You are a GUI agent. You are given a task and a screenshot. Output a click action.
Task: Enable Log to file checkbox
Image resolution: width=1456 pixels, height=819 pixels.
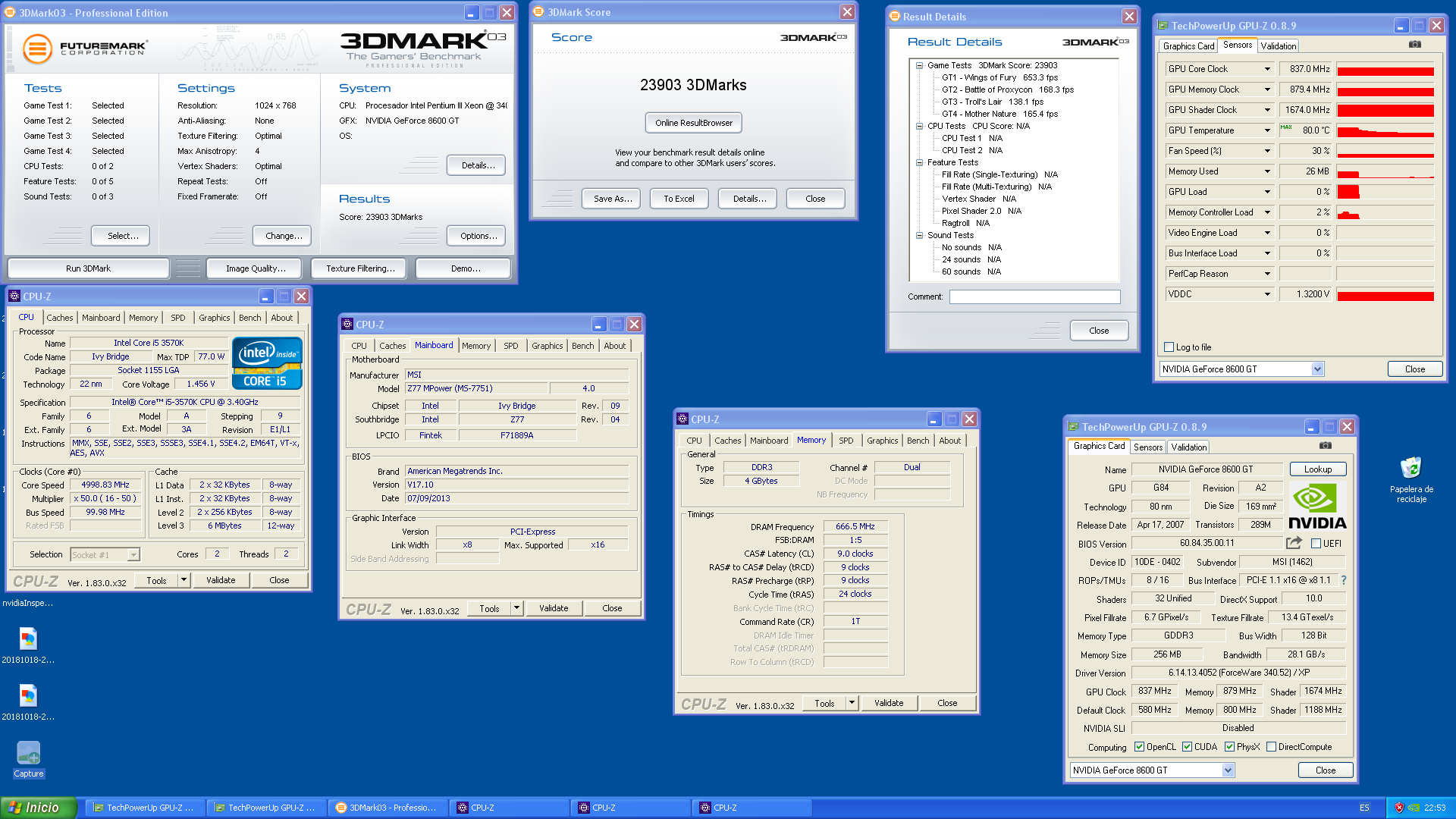point(1169,347)
